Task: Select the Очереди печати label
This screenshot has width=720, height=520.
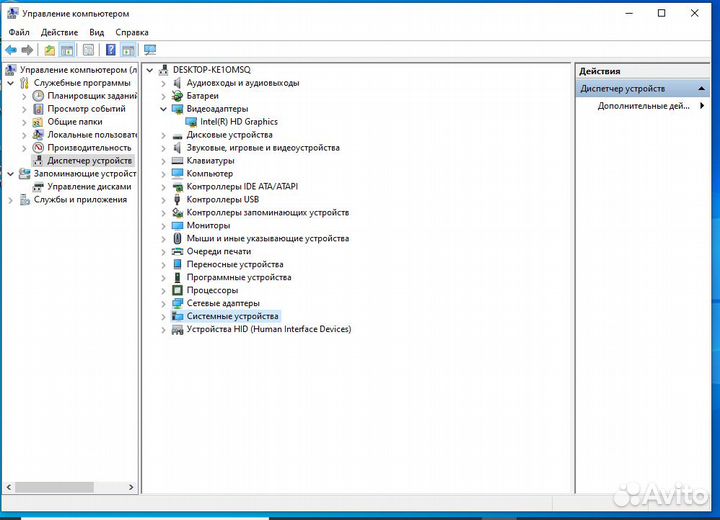Action: [219, 251]
